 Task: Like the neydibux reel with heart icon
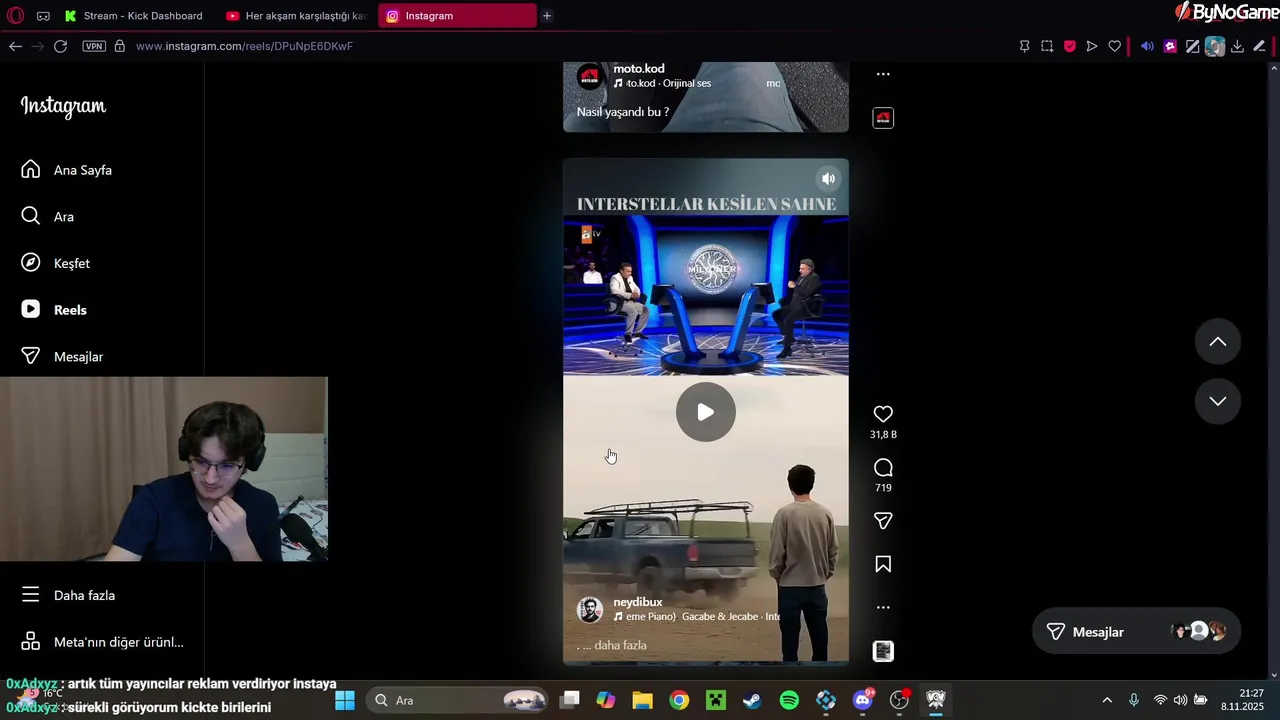[883, 414]
